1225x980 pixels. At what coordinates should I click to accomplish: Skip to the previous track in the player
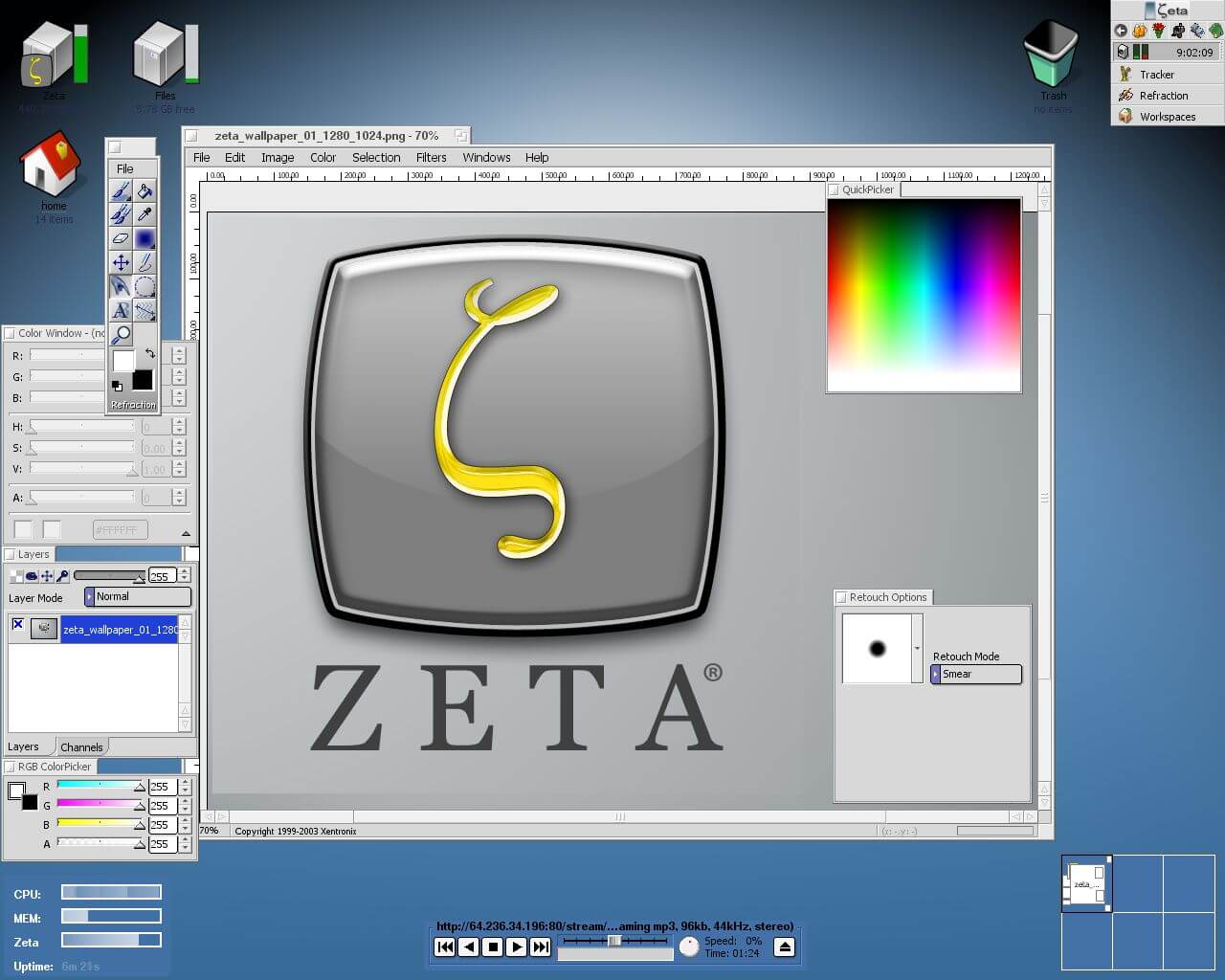pos(445,947)
